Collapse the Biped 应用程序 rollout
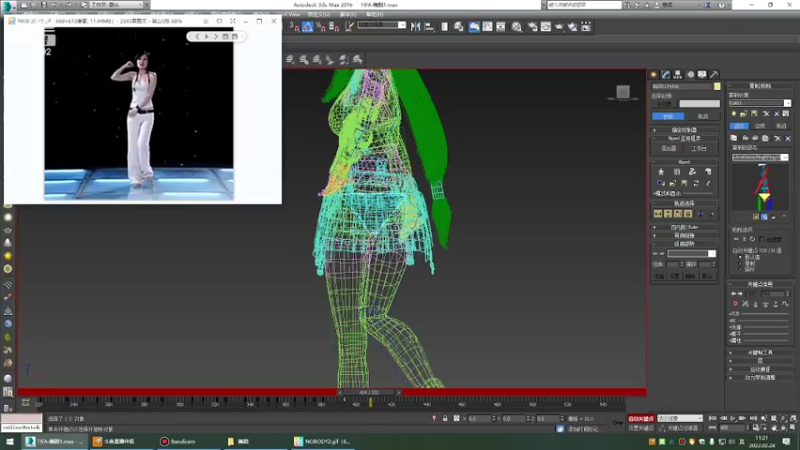The width and height of the screenshot is (800, 450). tap(684, 138)
